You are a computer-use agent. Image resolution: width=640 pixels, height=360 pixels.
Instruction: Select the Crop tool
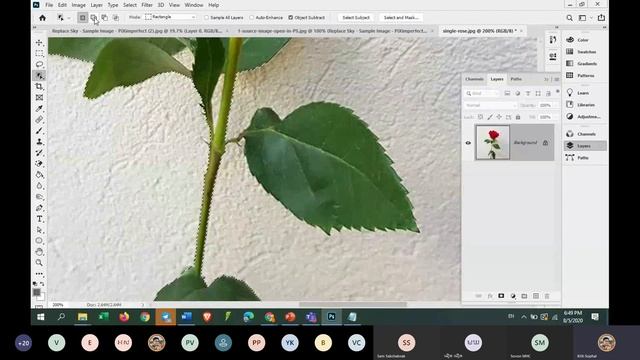point(39,87)
